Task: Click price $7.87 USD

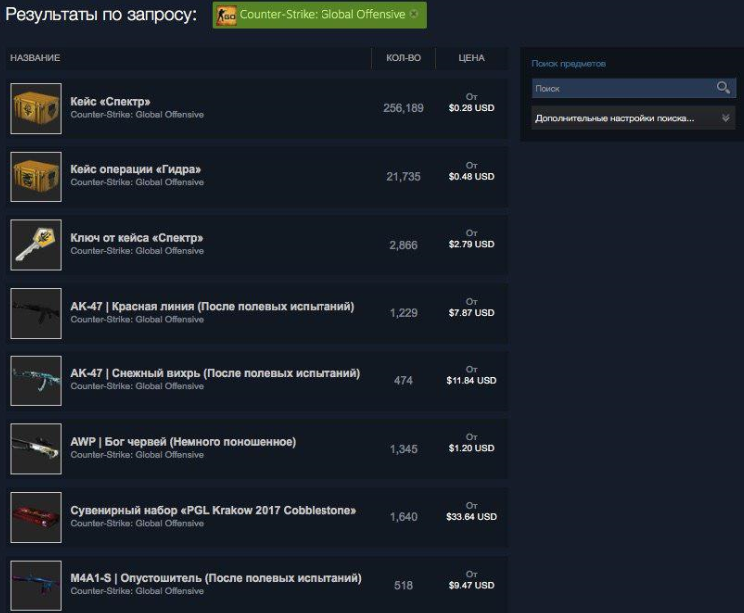Action: tap(471, 313)
